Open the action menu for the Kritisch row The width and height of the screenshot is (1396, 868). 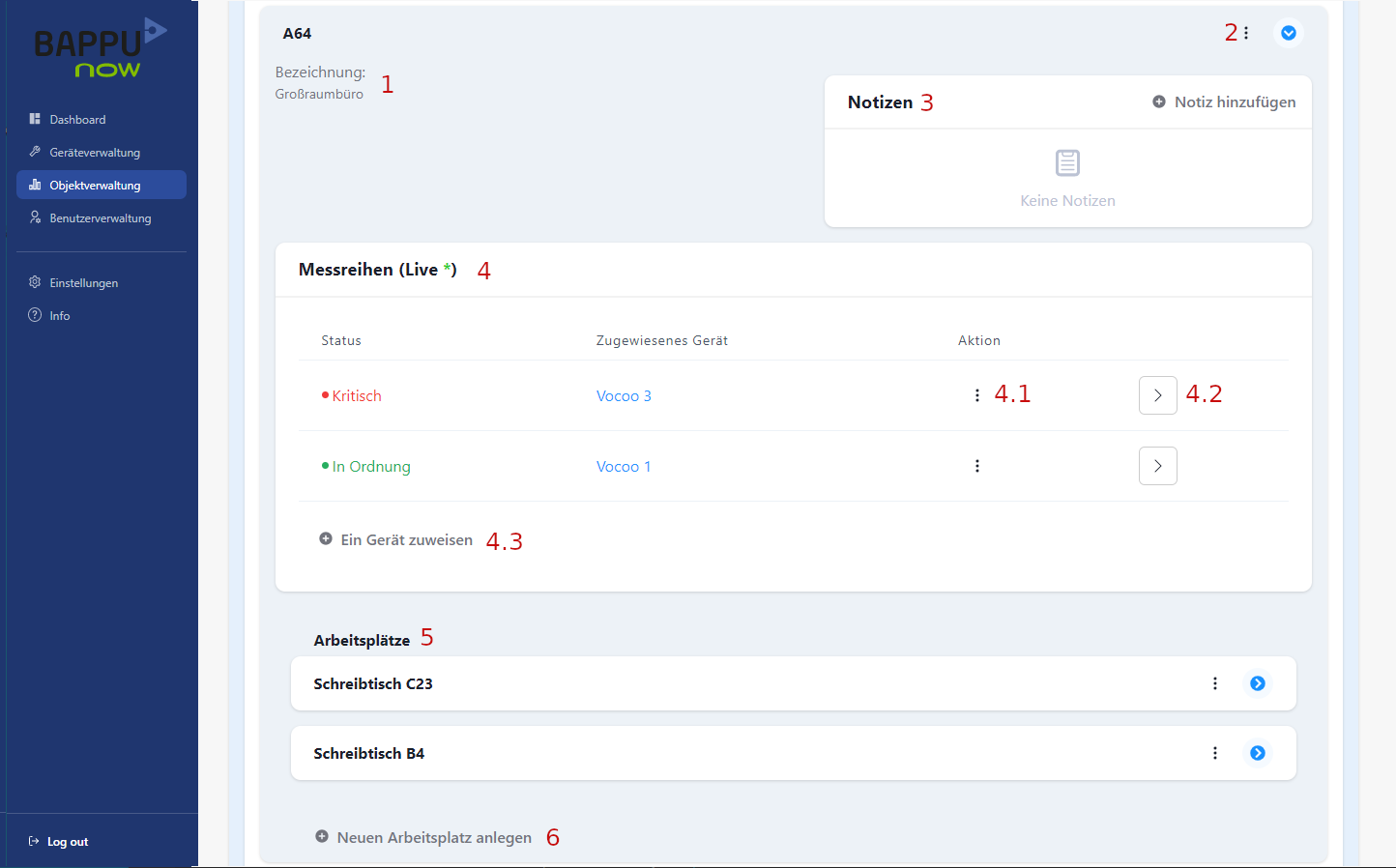[x=977, y=395]
